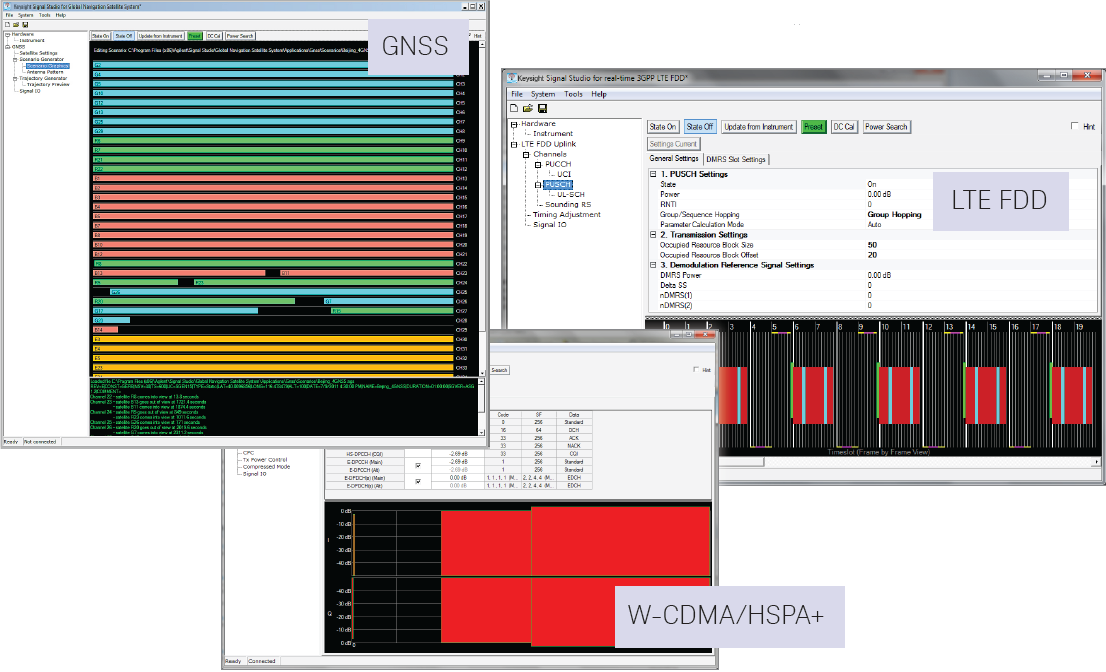Image resolution: width=1106 pixels, height=672 pixels.
Task: Click Save disk icon in LTE FDD toolbar
Action: click(x=542, y=108)
